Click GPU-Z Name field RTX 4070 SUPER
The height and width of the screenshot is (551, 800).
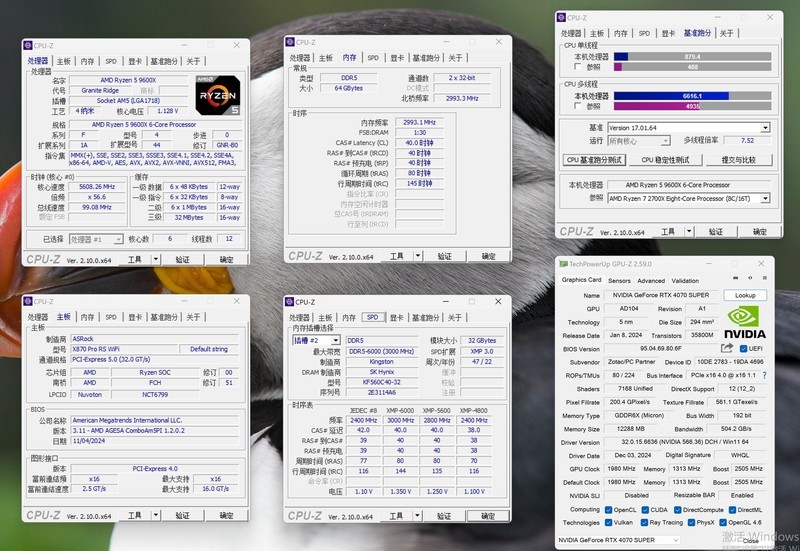(661, 295)
